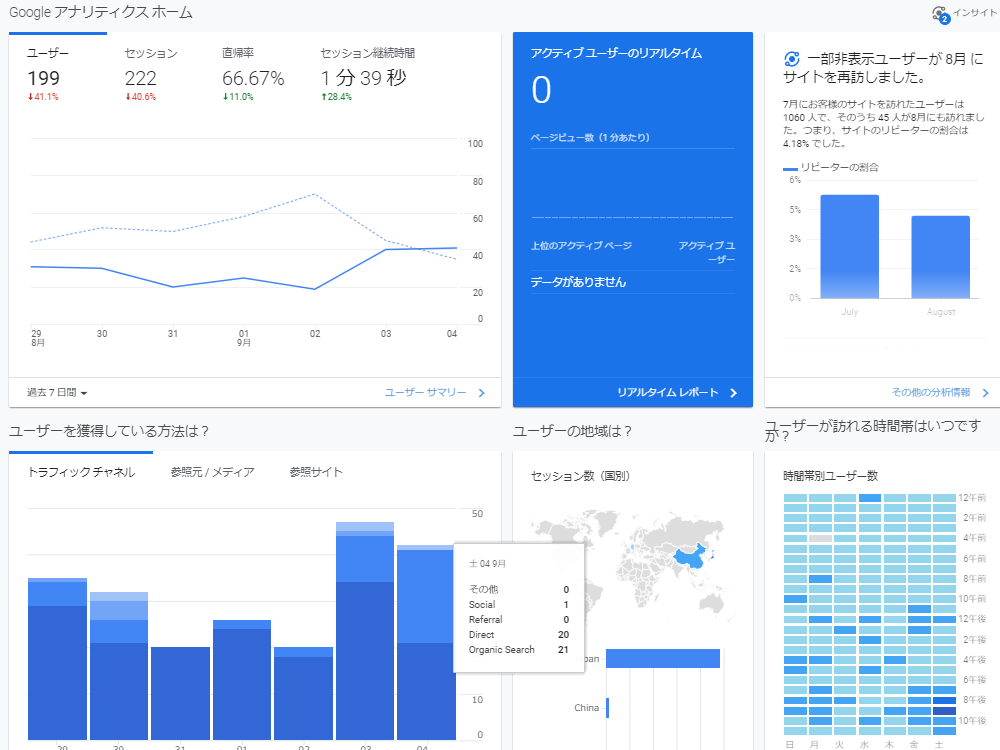
Task: Click the traffic channel bar for day 03
Action: click(365, 631)
